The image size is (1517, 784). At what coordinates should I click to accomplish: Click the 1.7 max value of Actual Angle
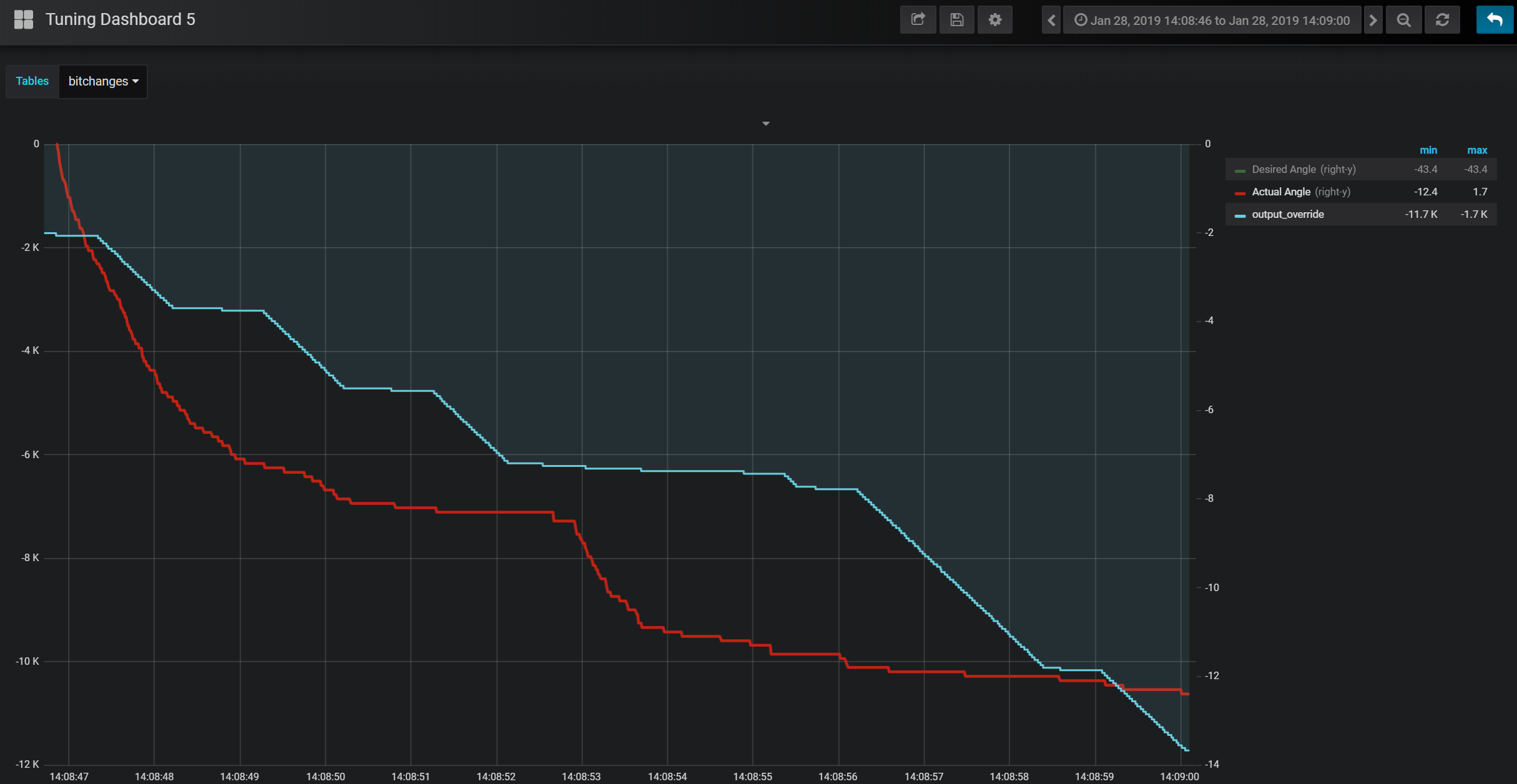tap(1480, 192)
